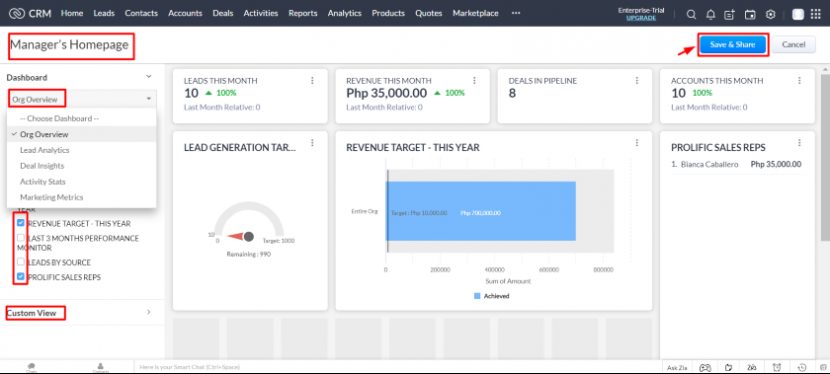Click the vertical scrollbar on right
Screen dimensions: 830x374
click(x=825, y=159)
